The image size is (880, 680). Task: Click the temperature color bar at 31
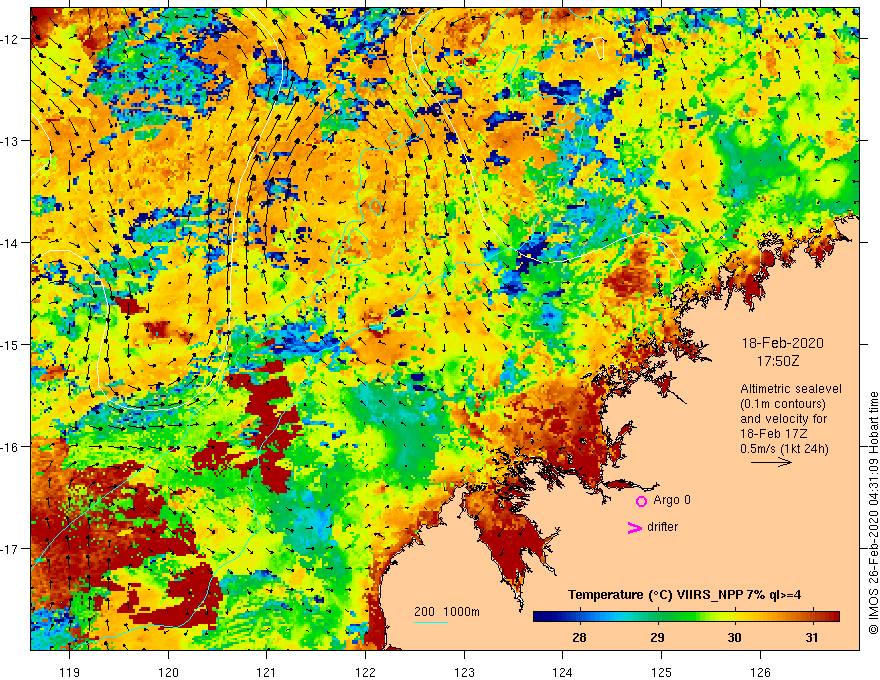click(812, 617)
